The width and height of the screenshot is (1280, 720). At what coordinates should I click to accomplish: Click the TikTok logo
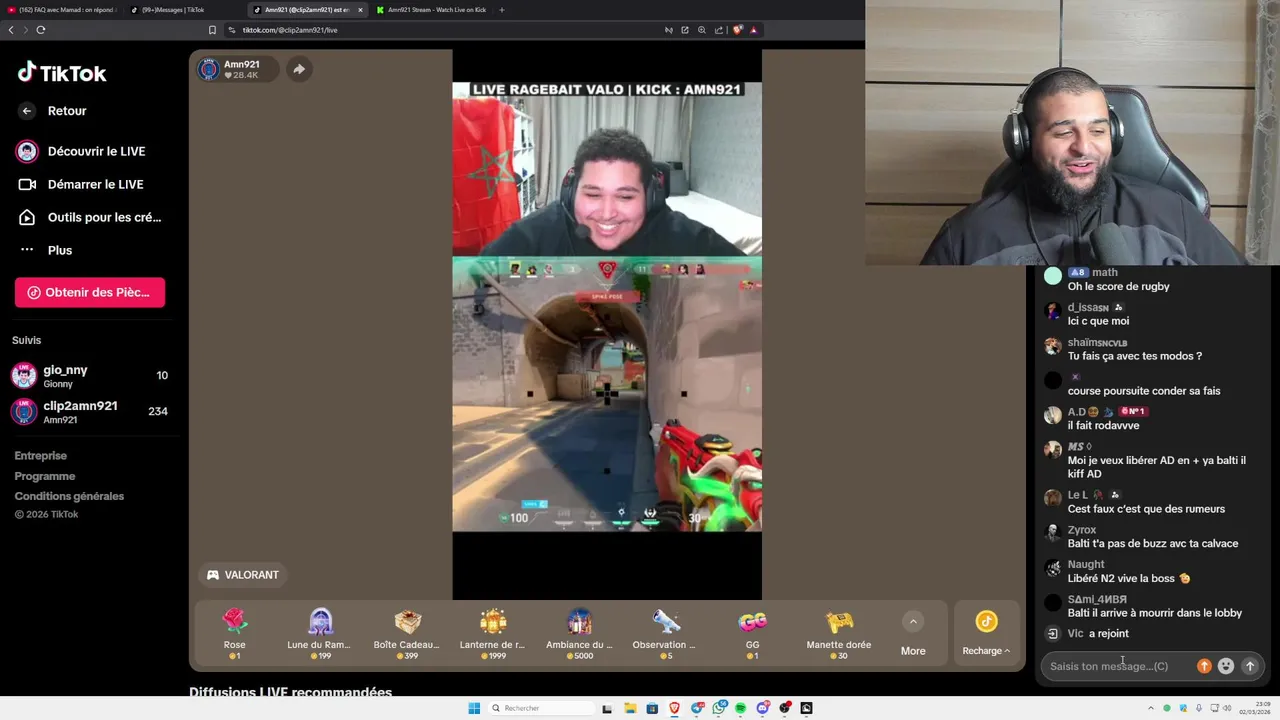[x=62, y=73]
